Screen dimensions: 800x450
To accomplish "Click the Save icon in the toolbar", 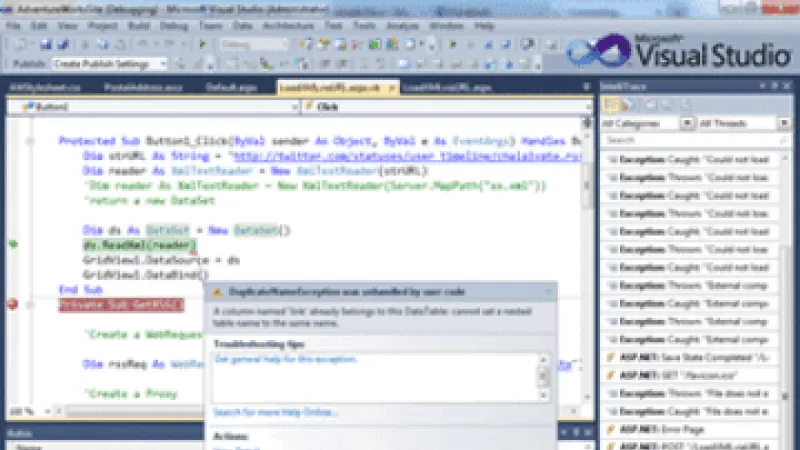I will pyautogui.click(x=46, y=45).
